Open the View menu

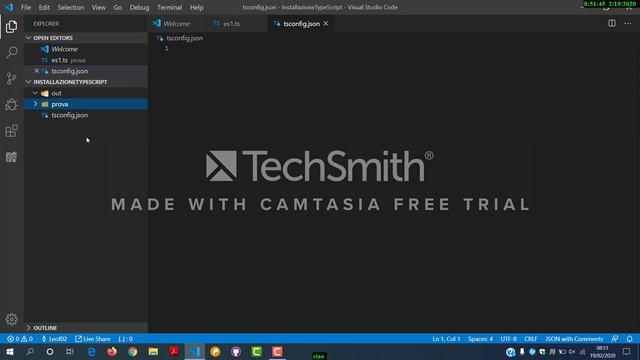coord(98,7)
